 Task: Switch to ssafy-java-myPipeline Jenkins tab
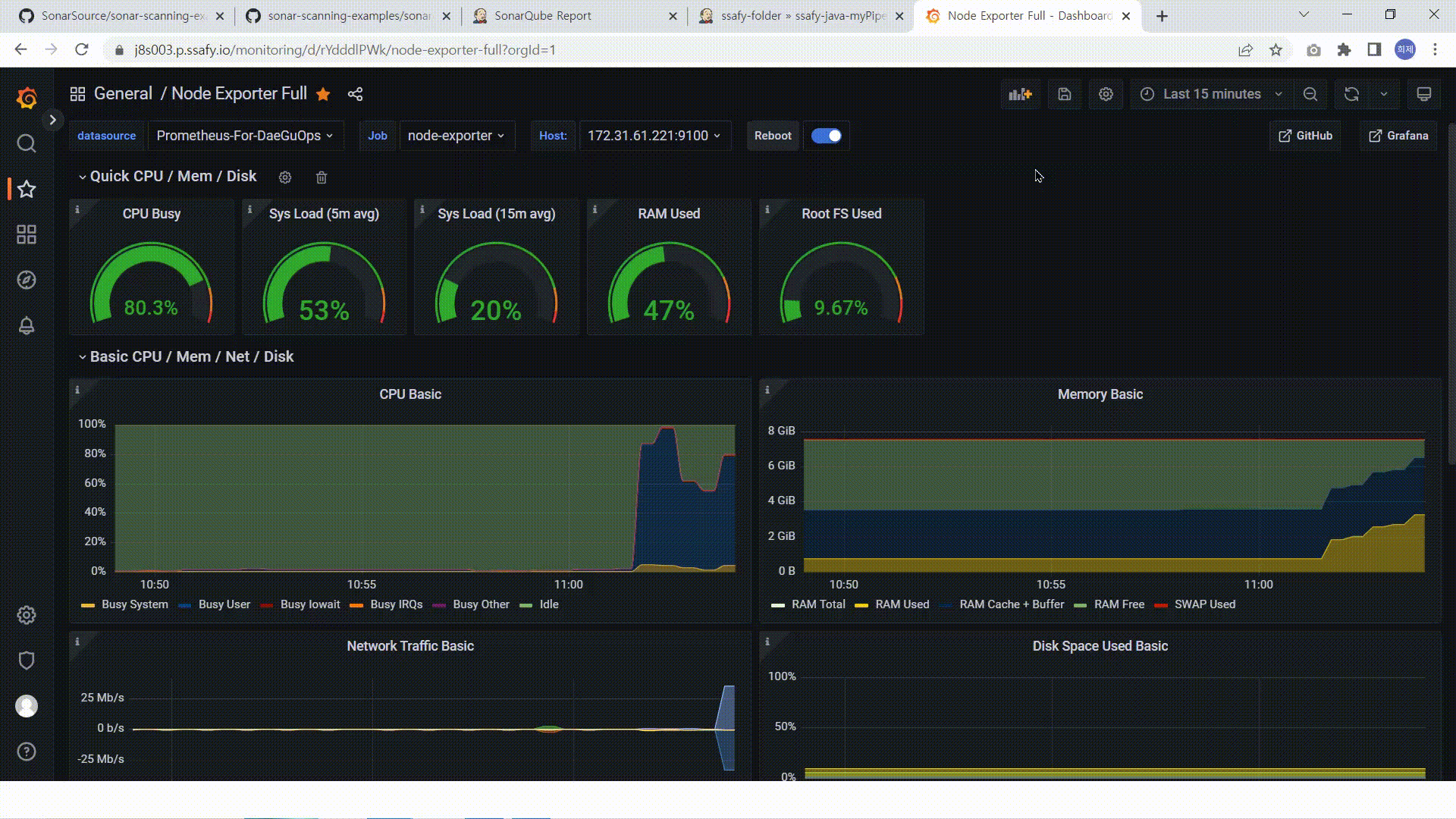(802, 16)
